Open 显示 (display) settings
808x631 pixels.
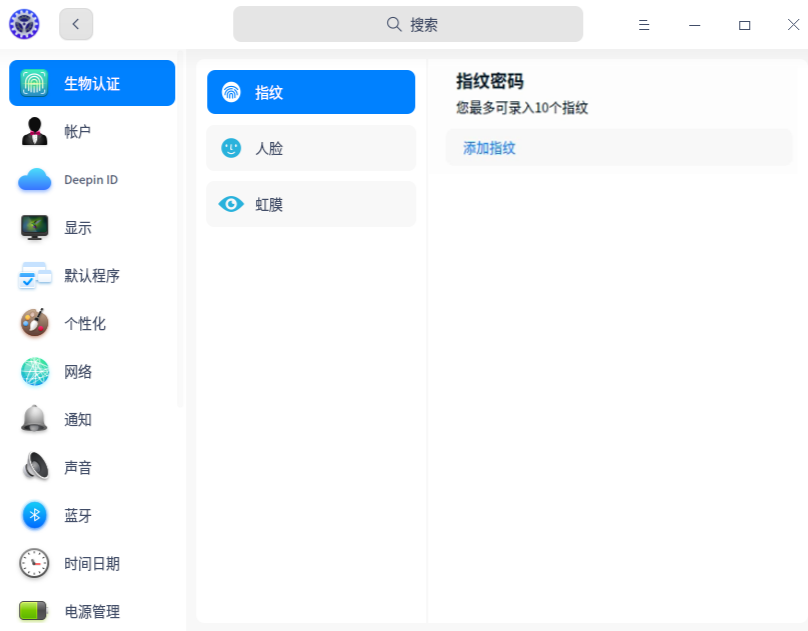click(x=90, y=227)
